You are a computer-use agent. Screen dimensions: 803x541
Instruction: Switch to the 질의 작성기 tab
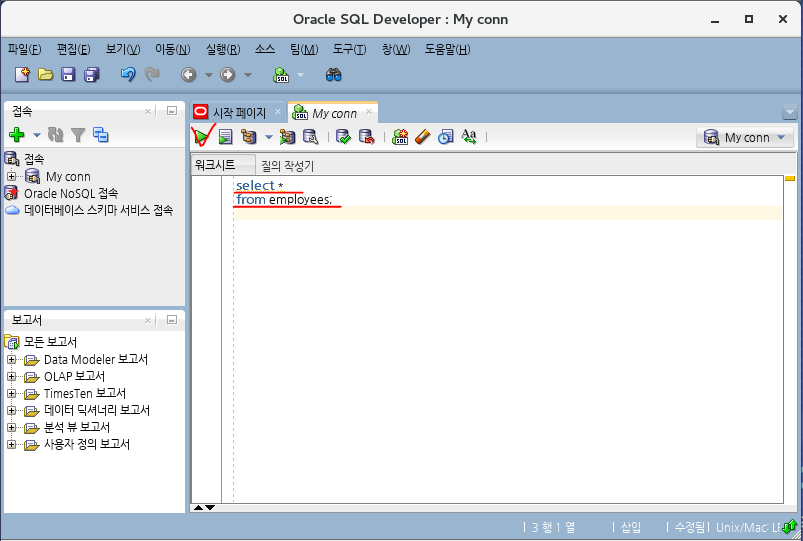click(287, 165)
